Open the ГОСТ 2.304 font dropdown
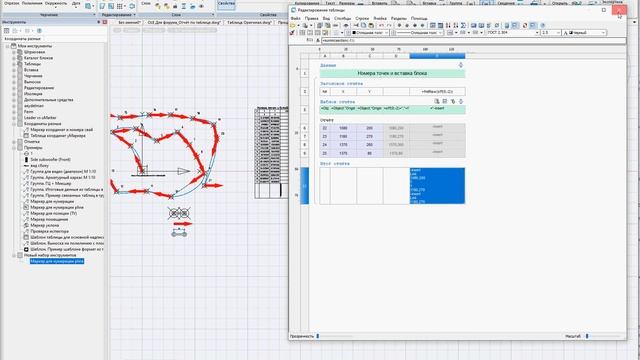Image resolution: width=640 pixels, height=360 pixels. coord(537,33)
